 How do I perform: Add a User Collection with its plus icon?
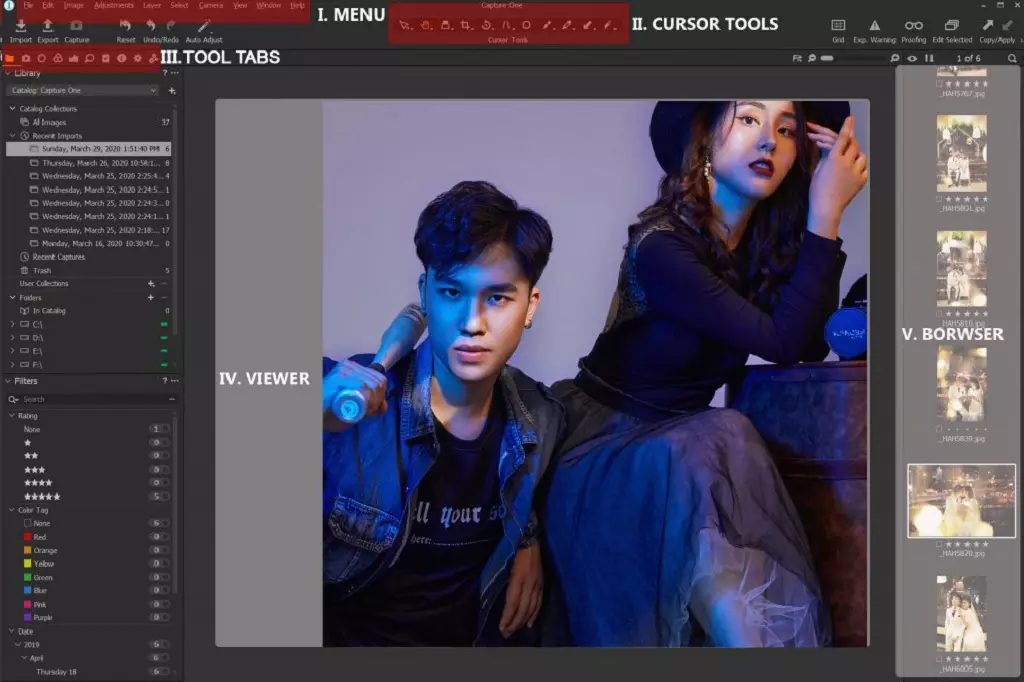151,284
